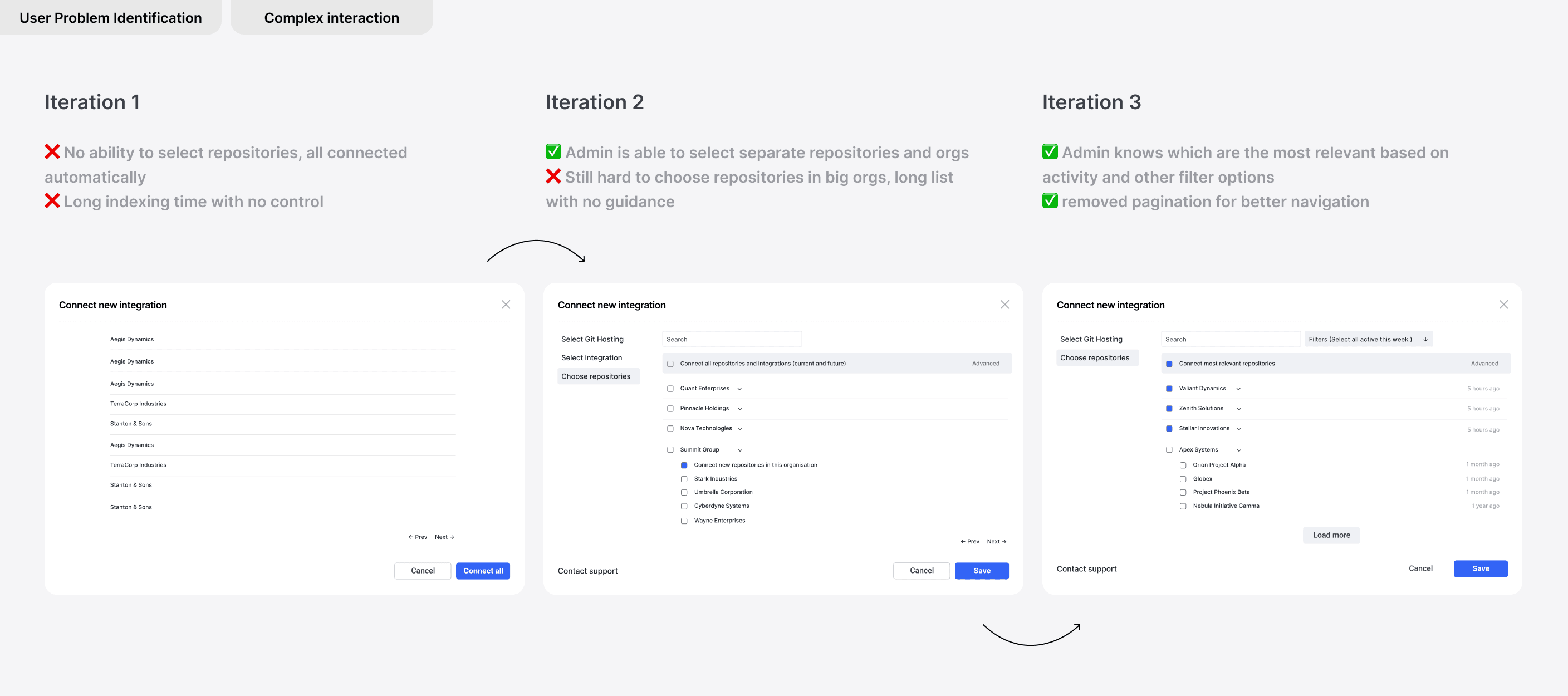Image resolution: width=1568 pixels, height=696 pixels.
Task: Uncheck Connect most relevant repositories
Action: click(1169, 364)
